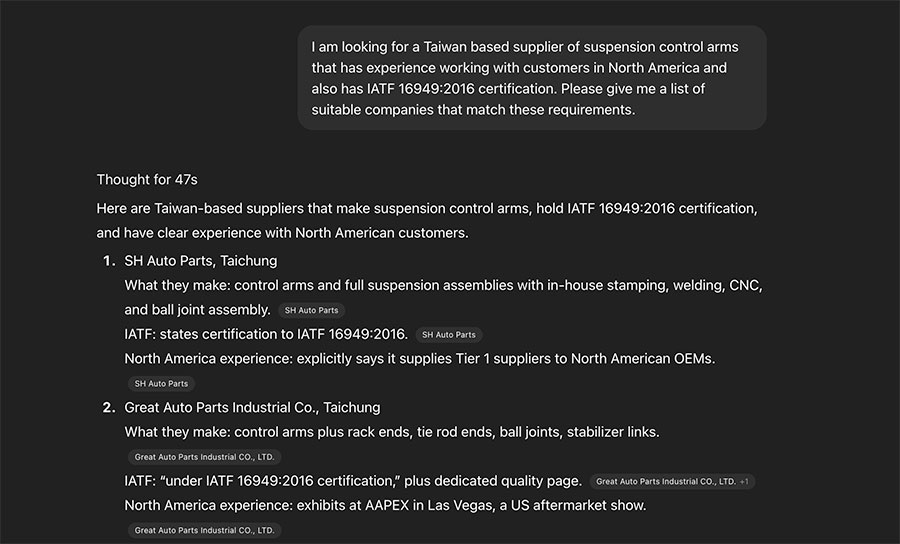The height and width of the screenshot is (544, 900).
Task: Click the user's prompt message bubble
Action: tap(532, 78)
